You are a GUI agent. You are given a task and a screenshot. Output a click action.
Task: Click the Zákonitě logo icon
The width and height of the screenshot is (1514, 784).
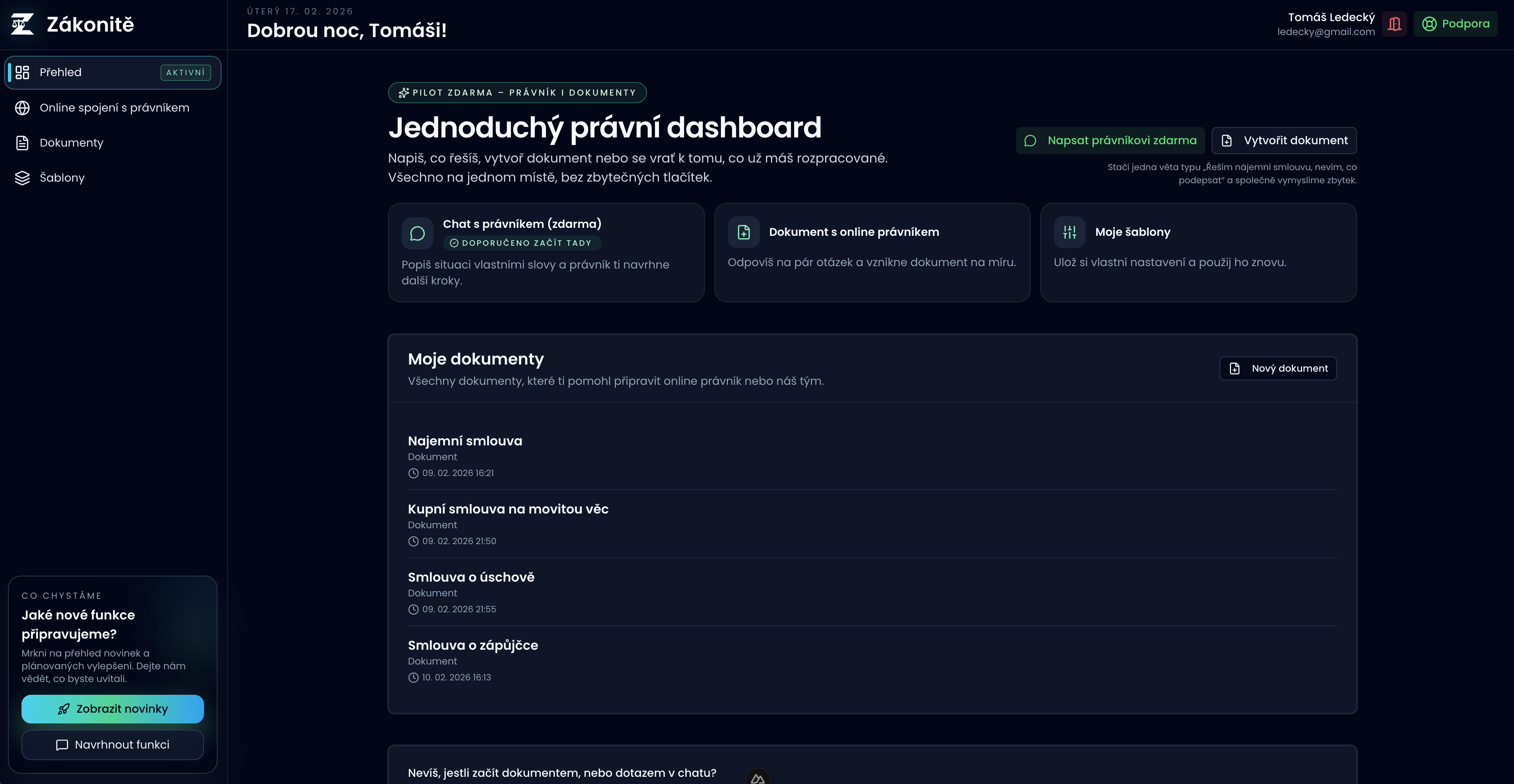22,24
